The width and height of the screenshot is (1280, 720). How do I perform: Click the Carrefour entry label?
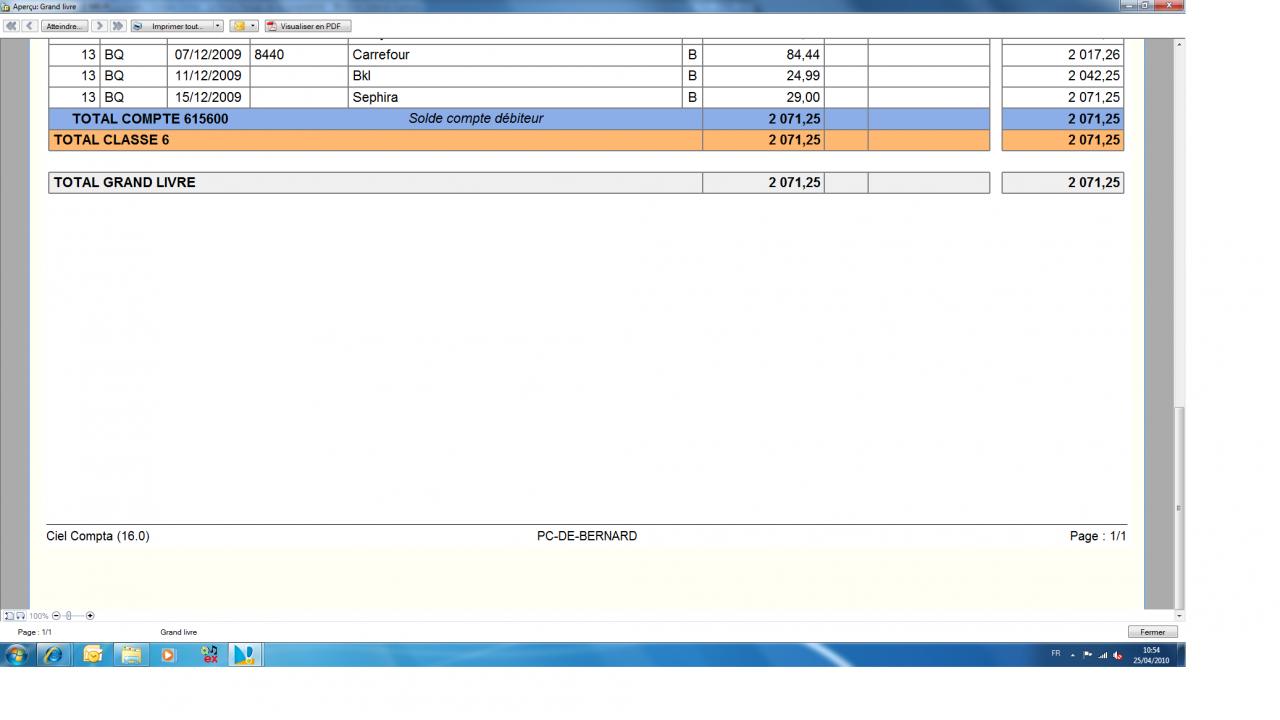(x=381, y=55)
